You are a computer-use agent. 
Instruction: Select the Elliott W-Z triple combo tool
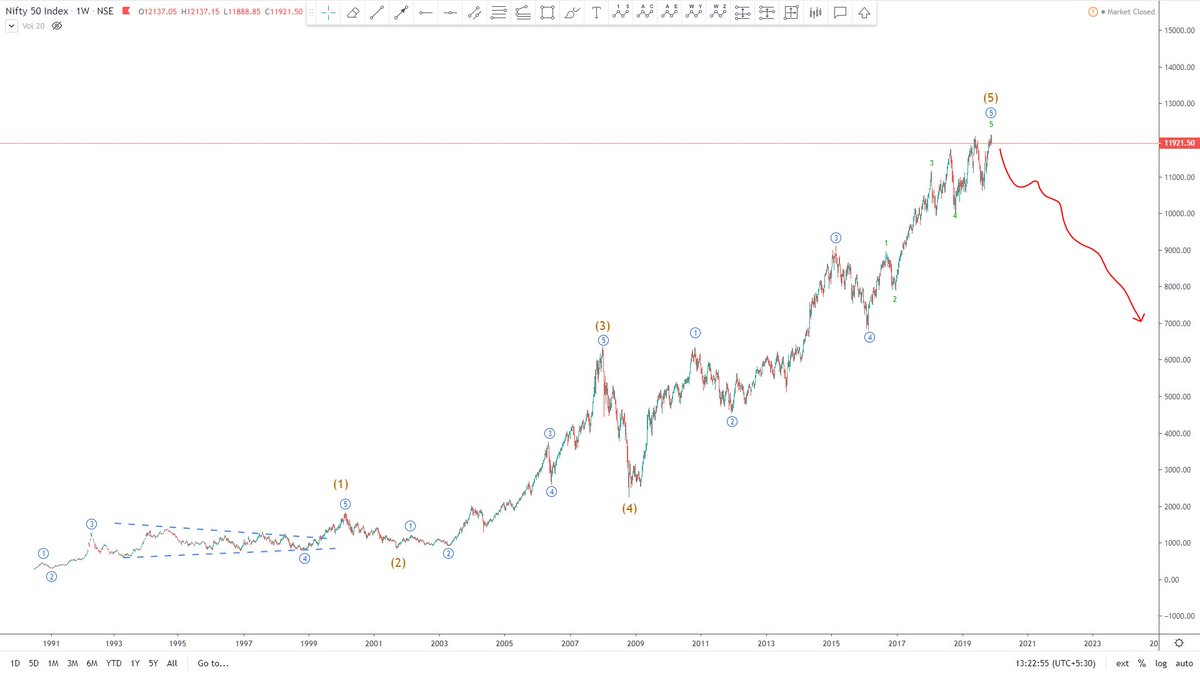[718, 13]
